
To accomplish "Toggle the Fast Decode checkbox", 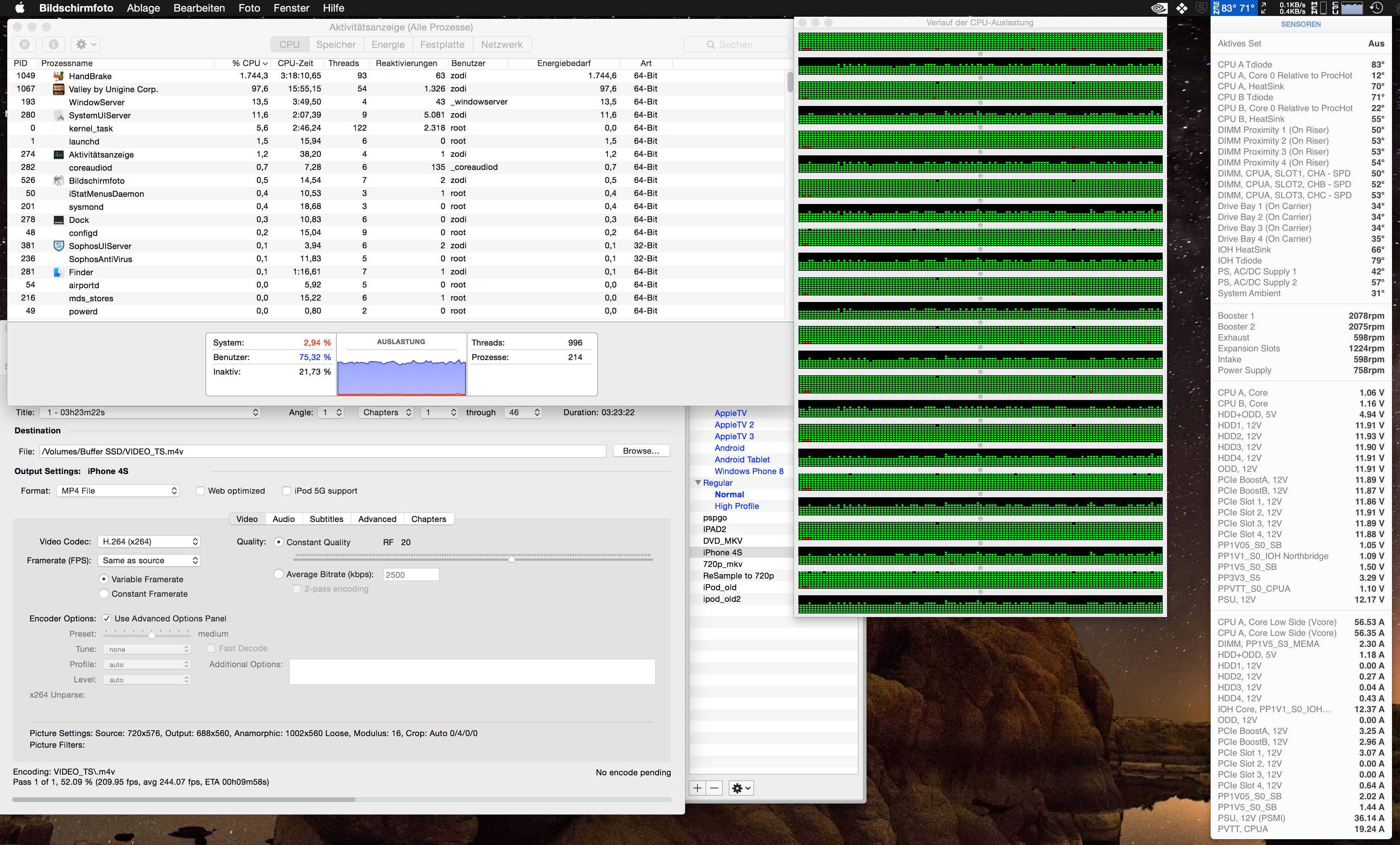I will click(x=211, y=648).
